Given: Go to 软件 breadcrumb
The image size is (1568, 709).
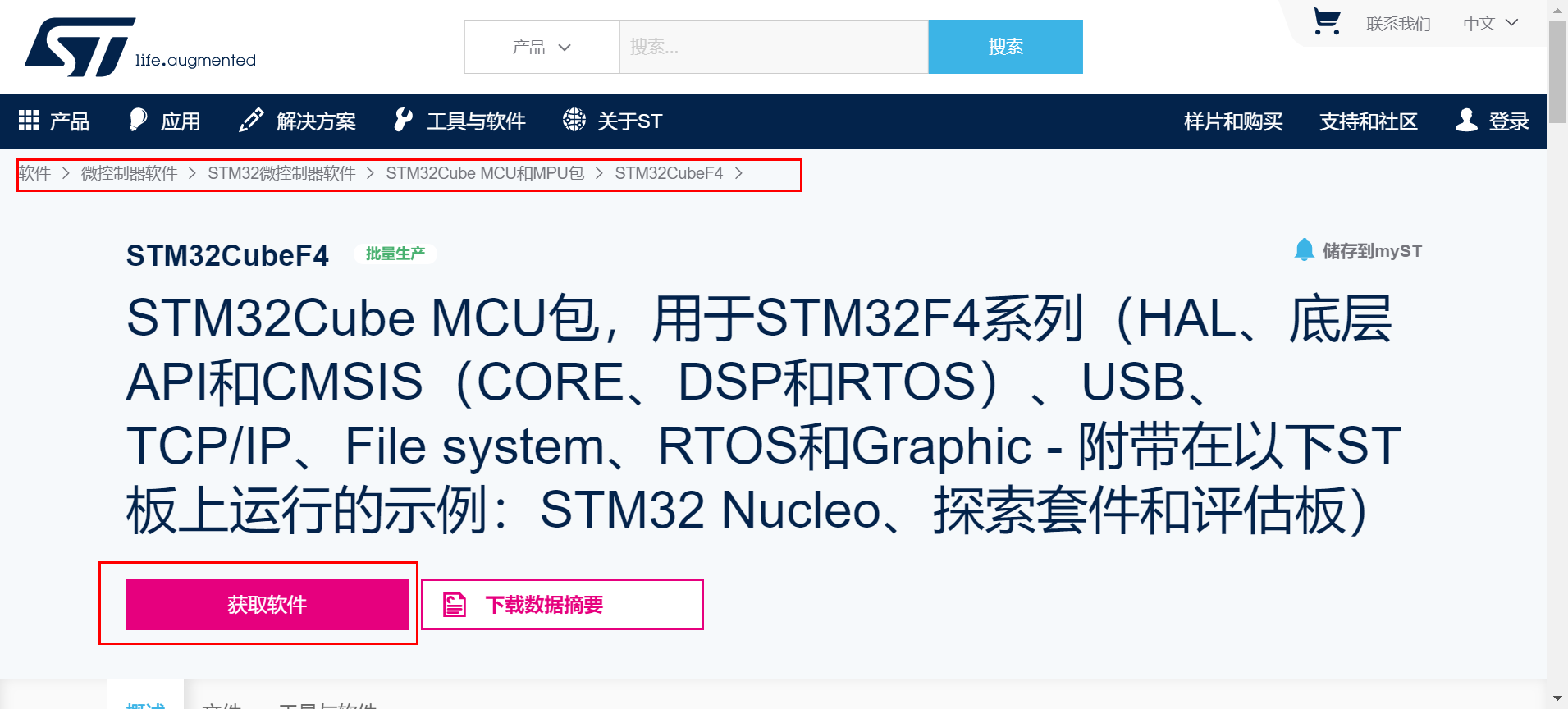Looking at the screenshot, I should (x=35, y=173).
